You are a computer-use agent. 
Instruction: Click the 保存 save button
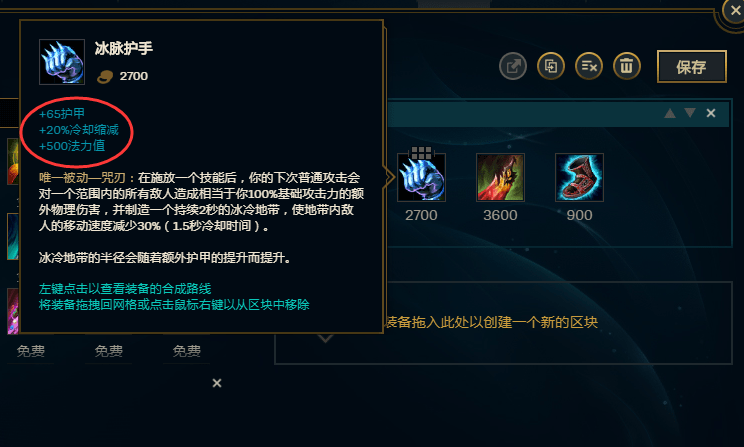click(x=692, y=66)
